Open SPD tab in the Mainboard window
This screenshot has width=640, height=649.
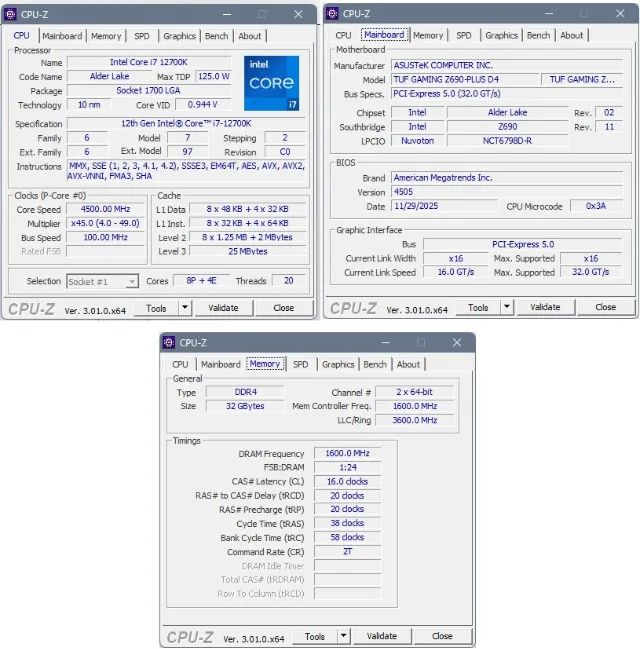tap(464, 35)
